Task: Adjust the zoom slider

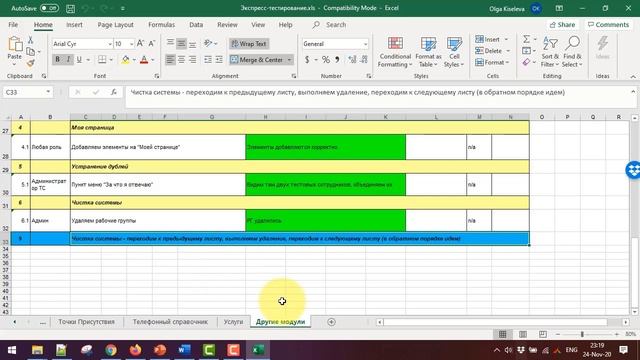Action: 582,334
